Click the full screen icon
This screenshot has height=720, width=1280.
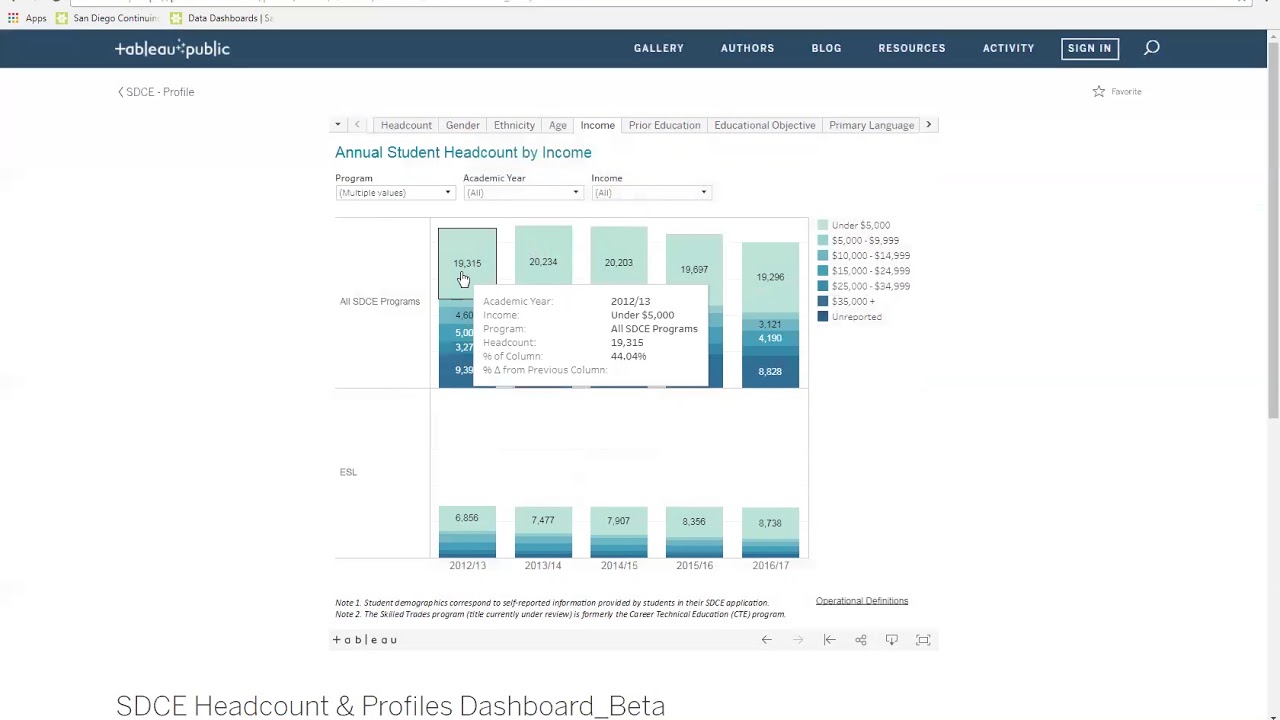coord(923,640)
